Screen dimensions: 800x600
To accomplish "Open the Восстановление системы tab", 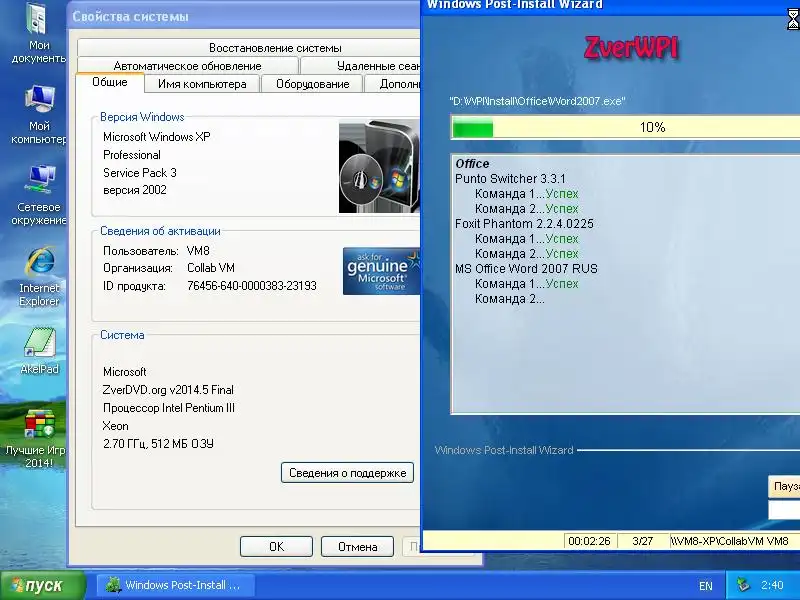I will coord(249,48).
